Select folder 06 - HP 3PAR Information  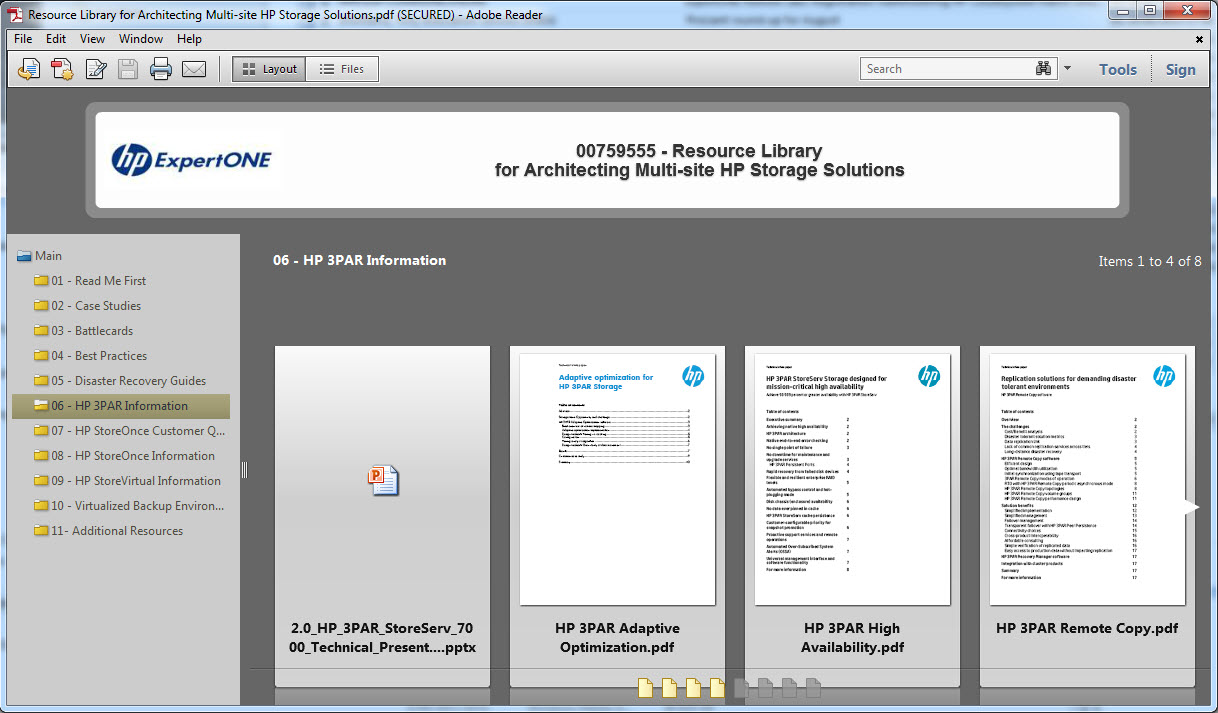[x=121, y=406]
